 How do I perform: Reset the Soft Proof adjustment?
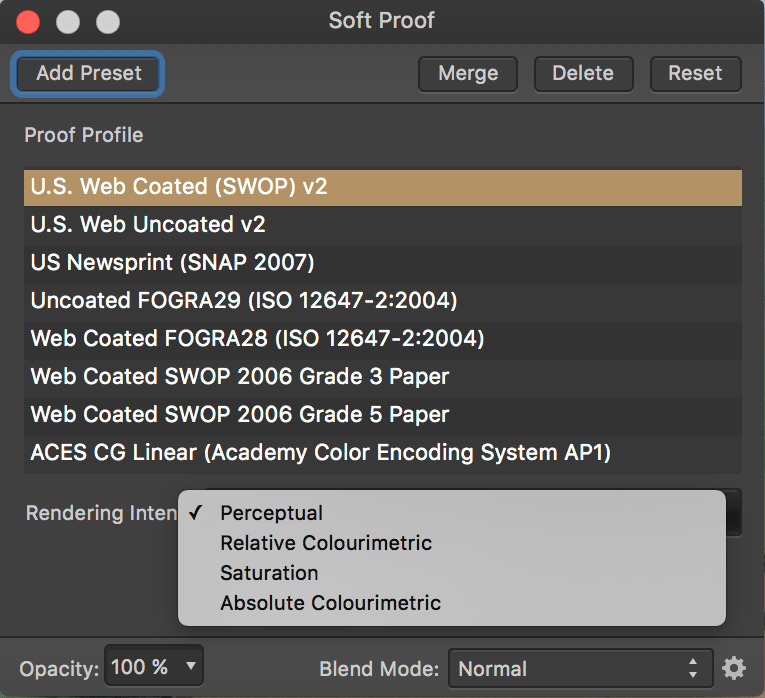pos(695,73)
